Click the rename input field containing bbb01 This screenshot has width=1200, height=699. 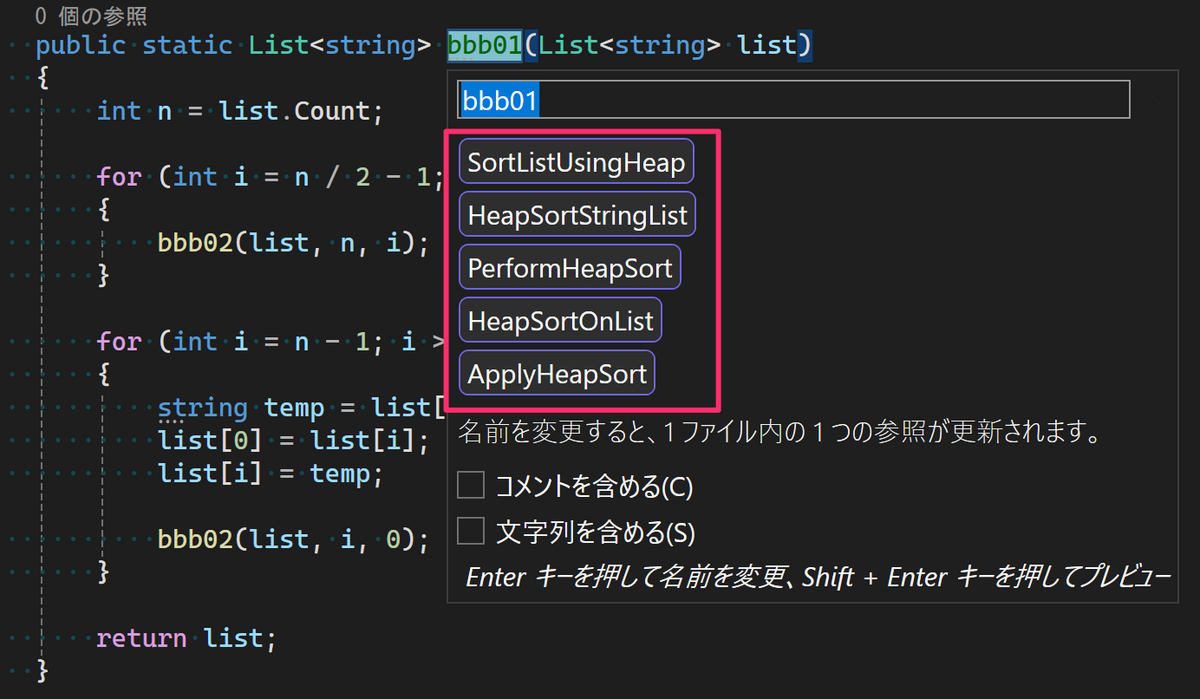[x=793, y=100]
